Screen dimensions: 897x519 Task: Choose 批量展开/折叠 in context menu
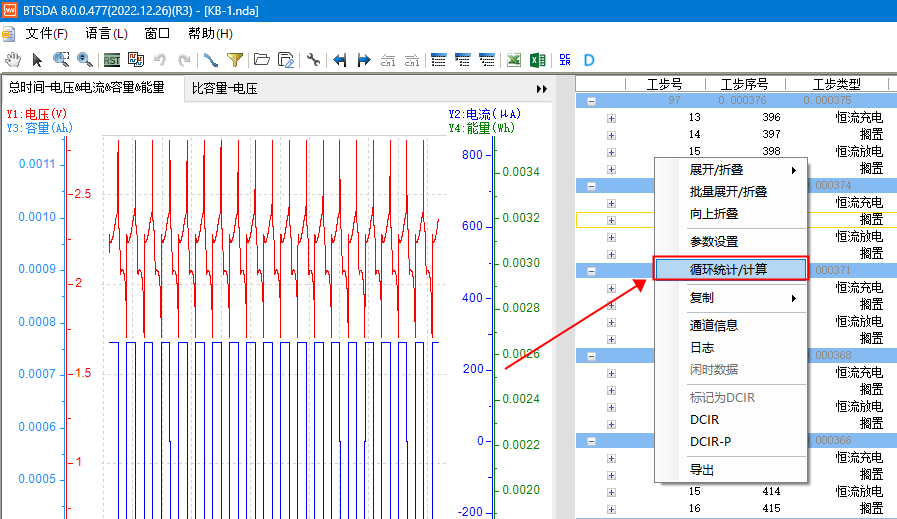pyautogui.click(x=731, y=192)
